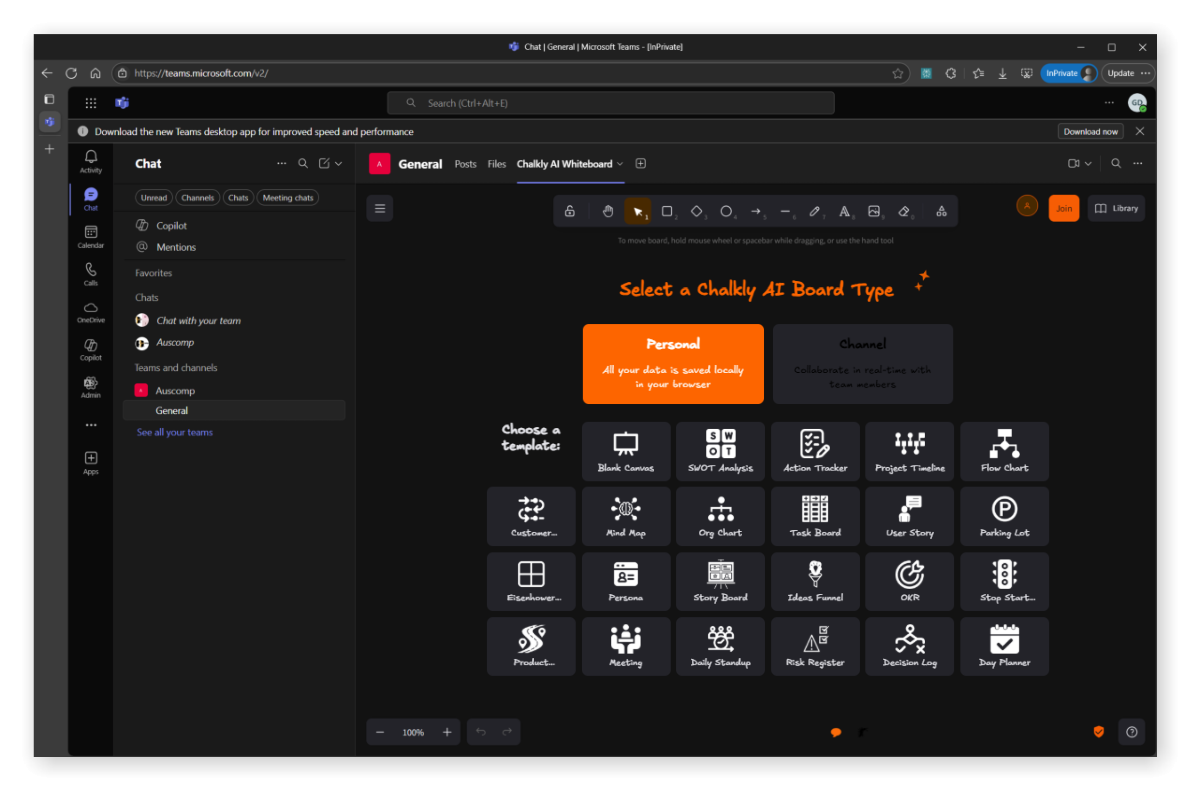Add a new tab with the plus icon
Viewport: 1200px width, 800px height.
pyautogui.click(x=641, y=164)
